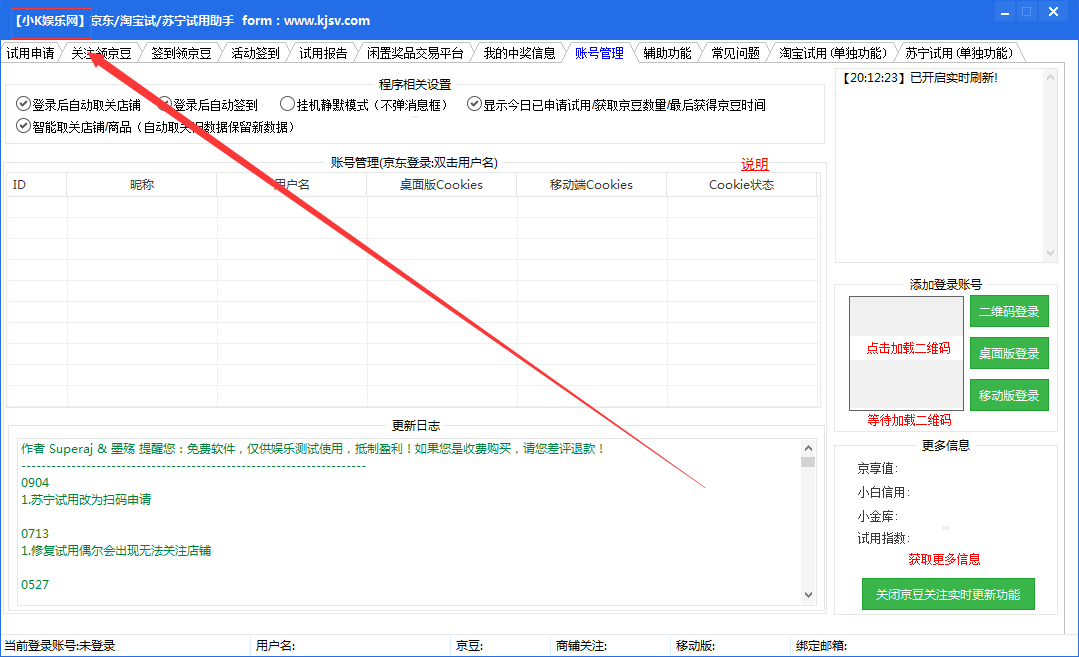Image resolution: width=1079 pixels, height=657 pixels.
Task: Toggle 智能取关店铺/商品 option
Action: pos(156,127)
